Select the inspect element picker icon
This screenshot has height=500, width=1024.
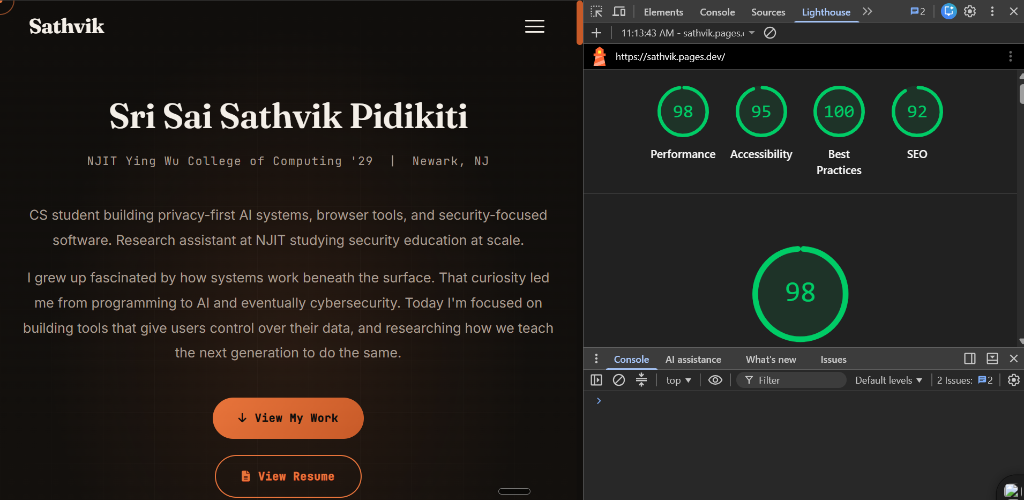point(596,12)
